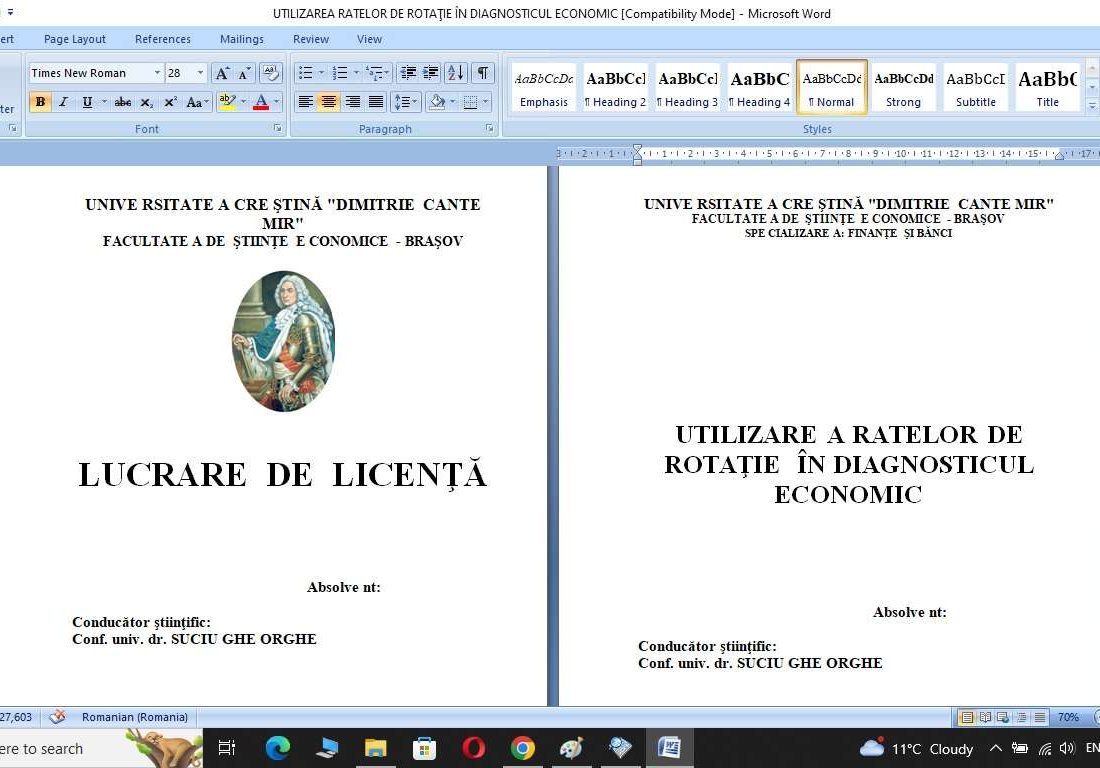The width and height of the screenshot is (1100, 768).
Task: Toggle Italic formatting
Action: coord(63,102)
